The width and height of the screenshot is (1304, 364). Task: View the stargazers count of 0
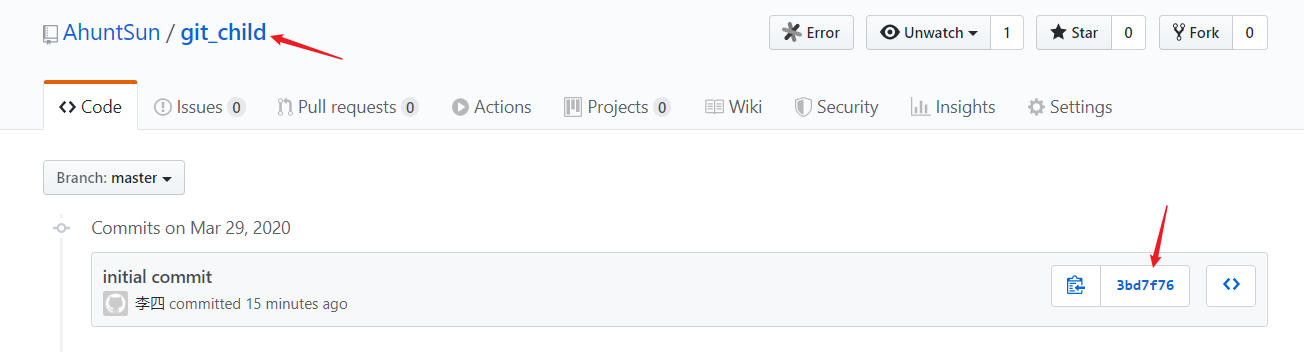[1128, 32]
